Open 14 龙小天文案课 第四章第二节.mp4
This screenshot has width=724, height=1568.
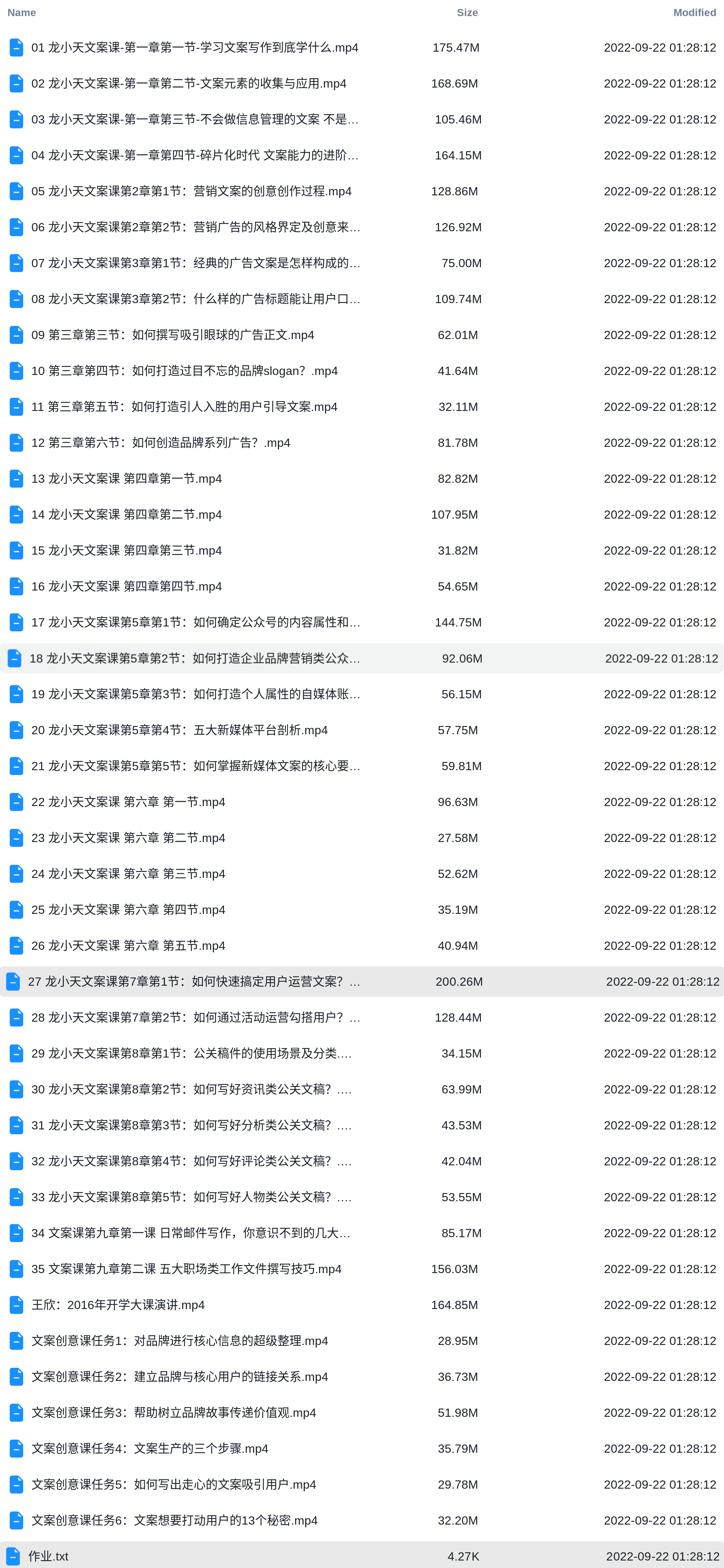[x=126, y=514]
